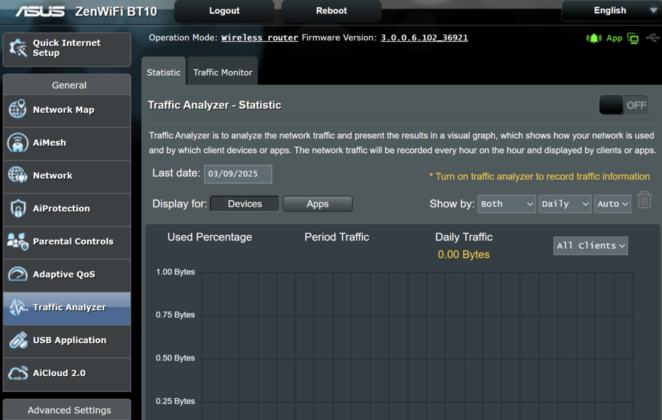Click the Last date input field
This screenshot has height=420, width=662.
tap(238, 174)
